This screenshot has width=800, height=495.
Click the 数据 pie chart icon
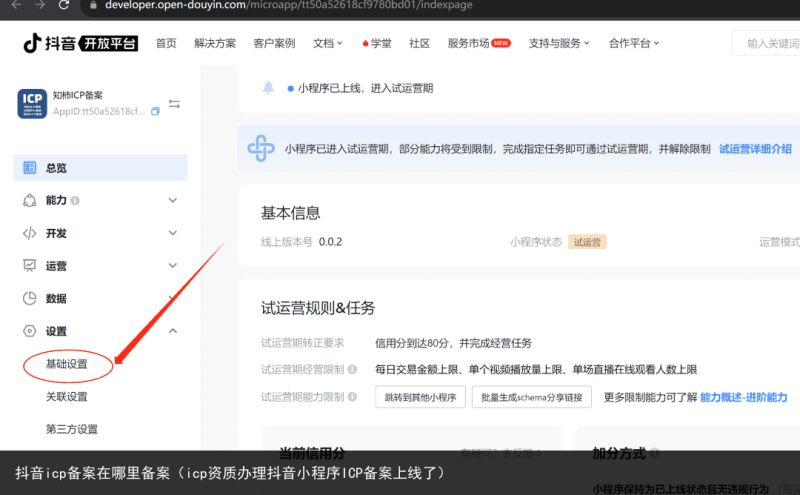click(30, 298)
